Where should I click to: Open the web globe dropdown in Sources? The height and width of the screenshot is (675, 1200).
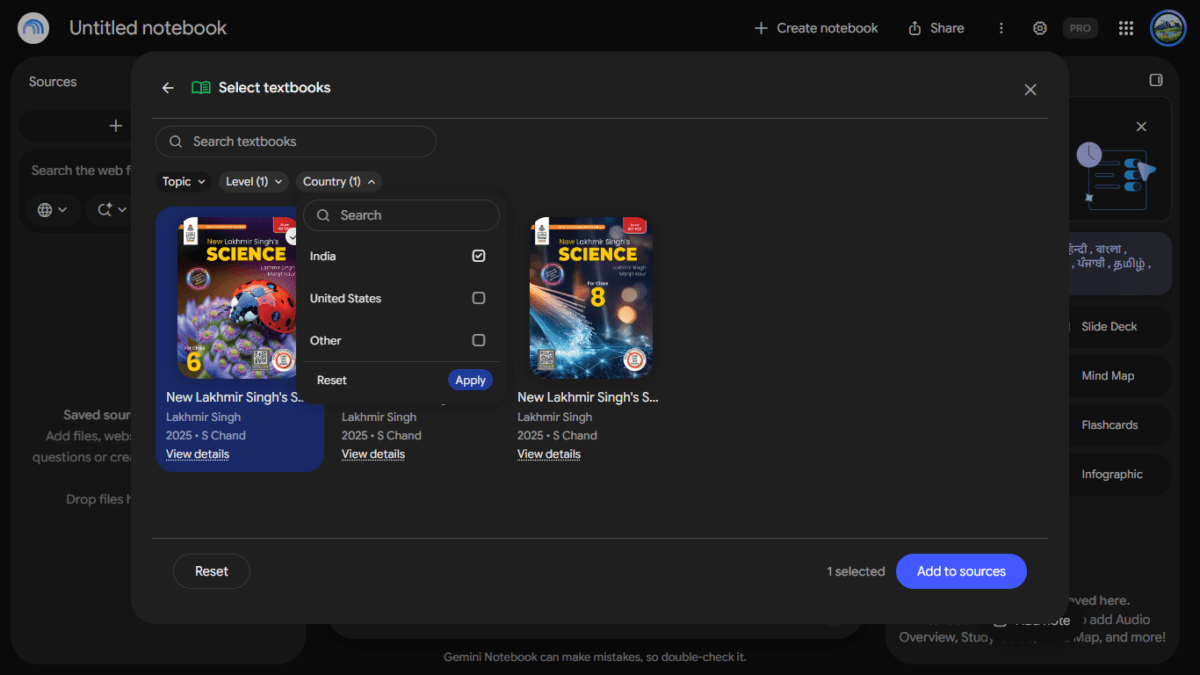tap(52, 209)
